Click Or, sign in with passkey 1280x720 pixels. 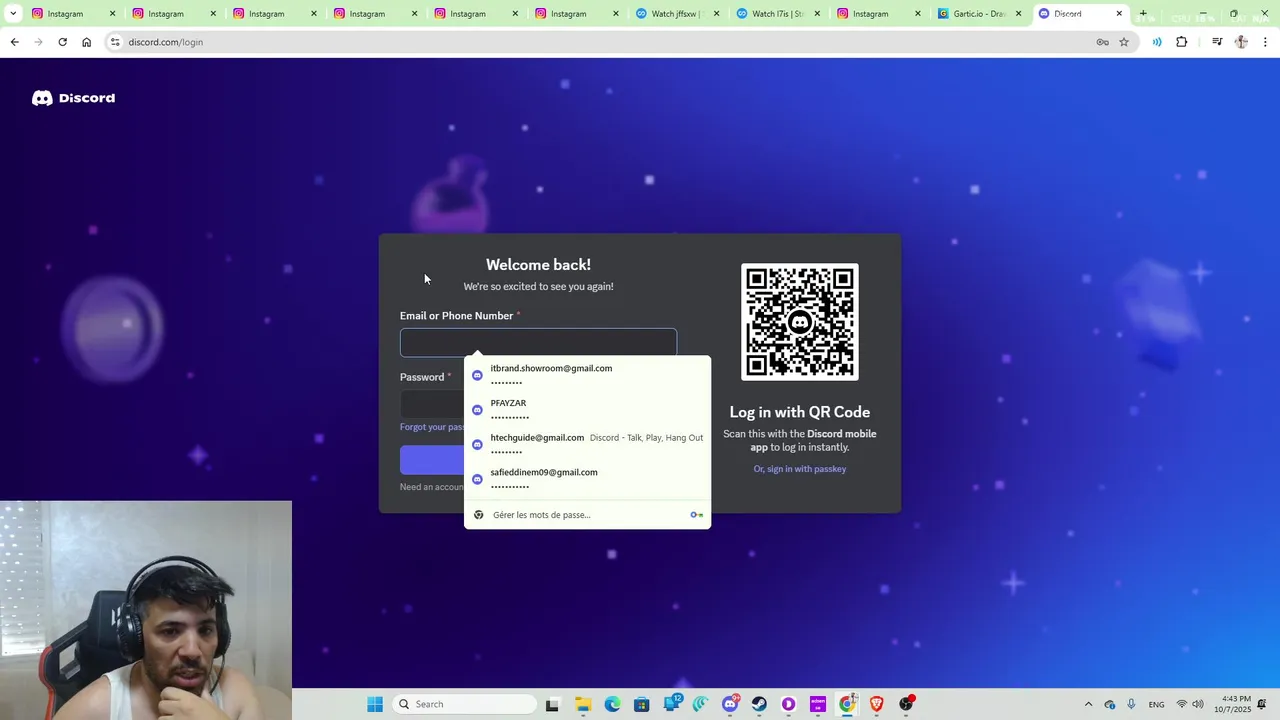click(800, 469)
